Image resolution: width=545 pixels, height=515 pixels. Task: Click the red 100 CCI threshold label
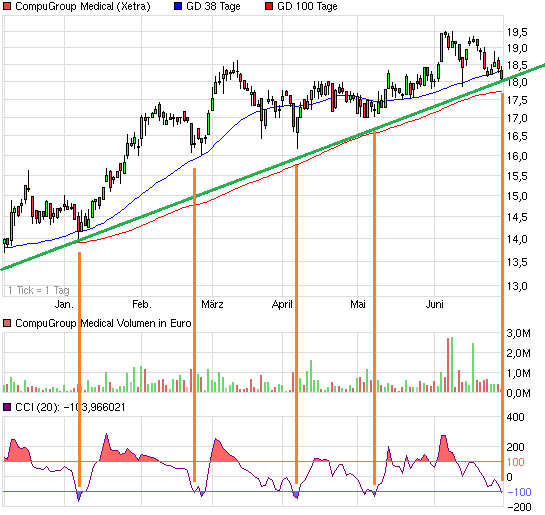515,462
